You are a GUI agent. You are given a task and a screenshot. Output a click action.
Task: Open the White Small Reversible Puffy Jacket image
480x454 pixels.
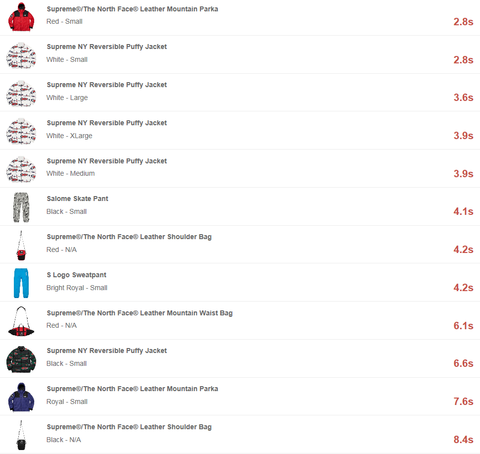point(21,55)
